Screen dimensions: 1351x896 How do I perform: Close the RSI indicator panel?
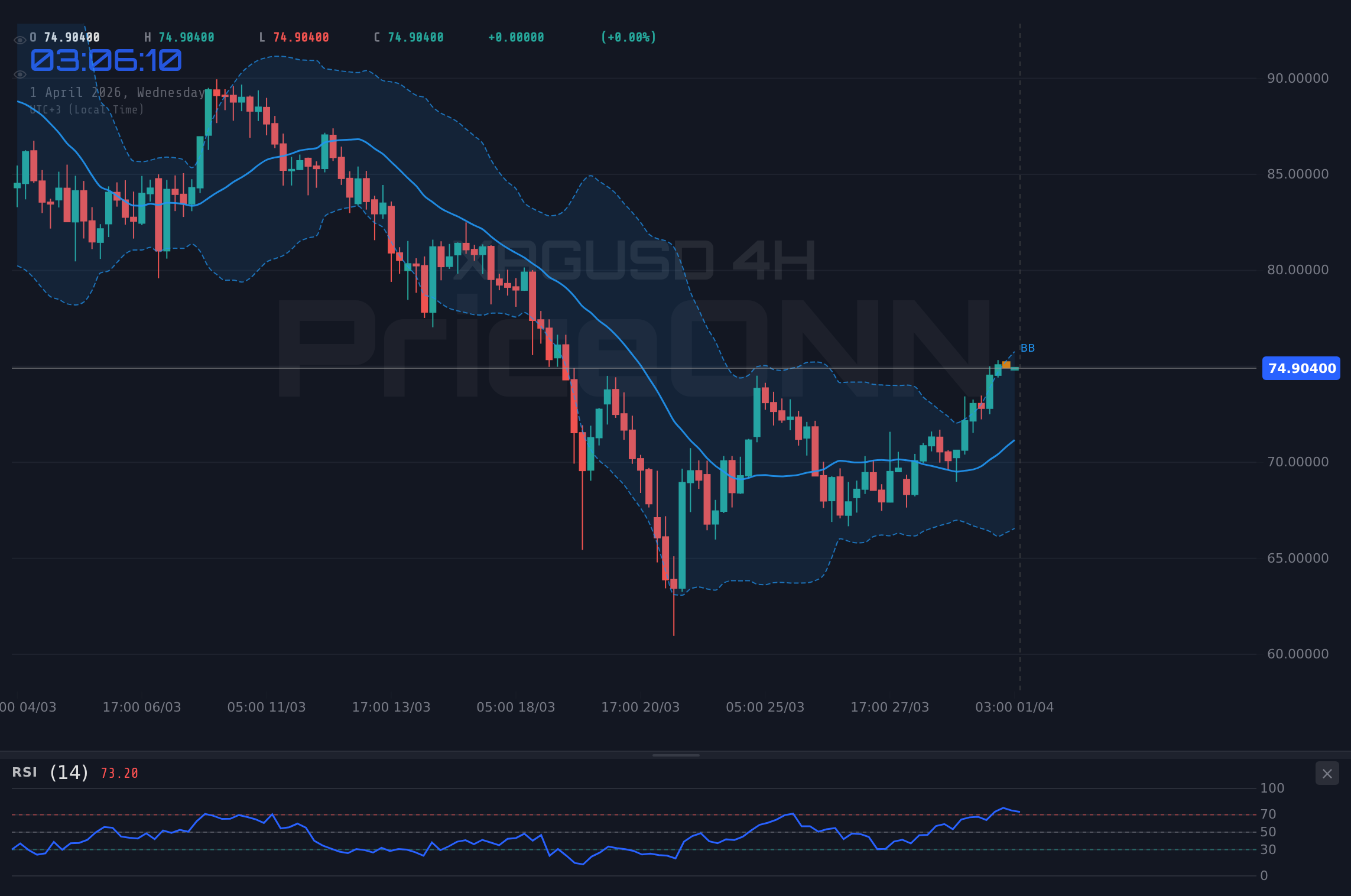(x=1327, y=773)
